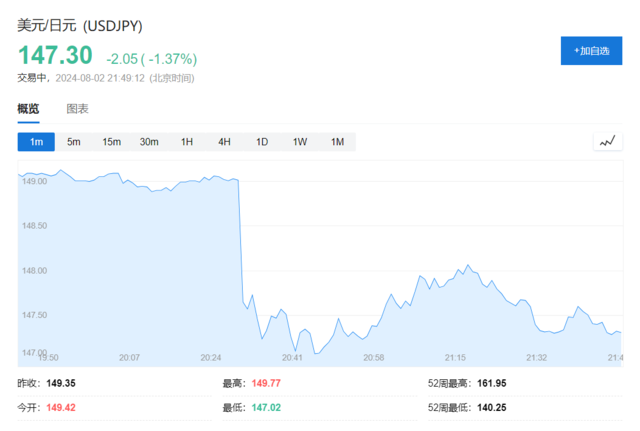The height and width of the screenshot is (431, 640).
Task: Set chart interval to 1H
Action: pyautogui.click(x=187, y=142)
